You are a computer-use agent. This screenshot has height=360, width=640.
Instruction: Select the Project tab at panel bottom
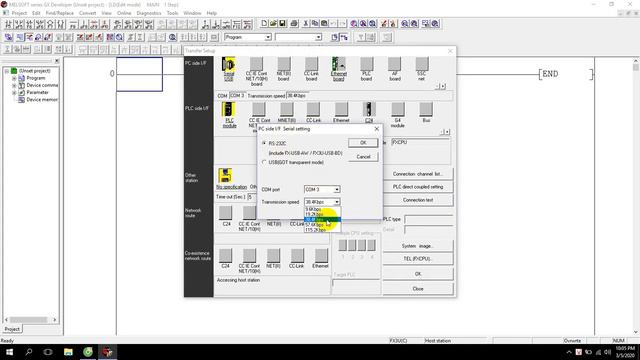[x=12, y=329]
